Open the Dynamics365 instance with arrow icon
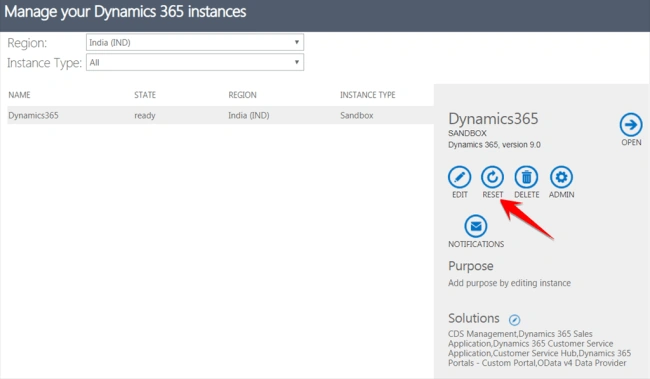The width and height of the screenshot is (650, 379). tap(631, 124)
